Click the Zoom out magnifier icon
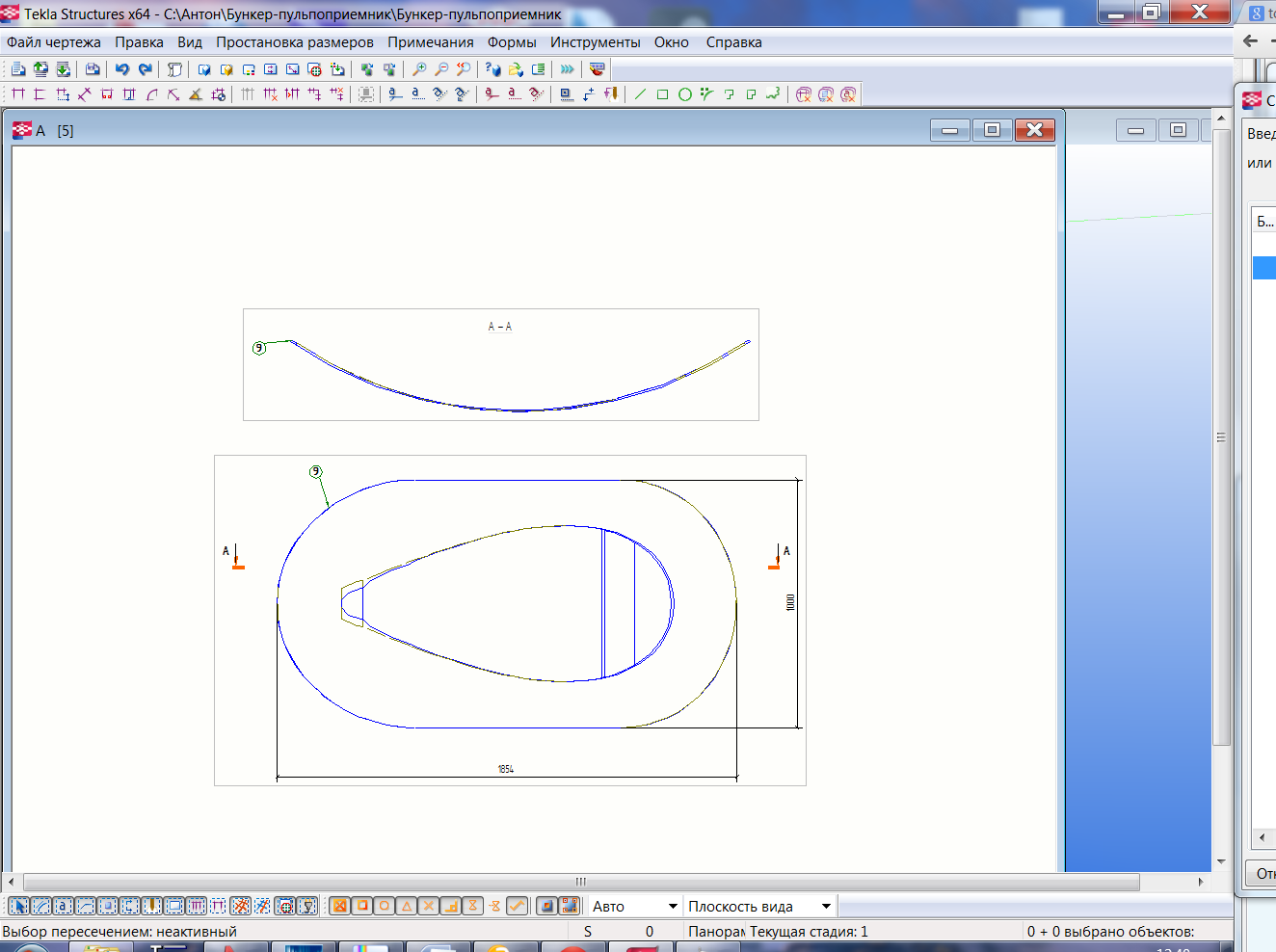This screenshot has width=1276, height=952. [441, 69]
